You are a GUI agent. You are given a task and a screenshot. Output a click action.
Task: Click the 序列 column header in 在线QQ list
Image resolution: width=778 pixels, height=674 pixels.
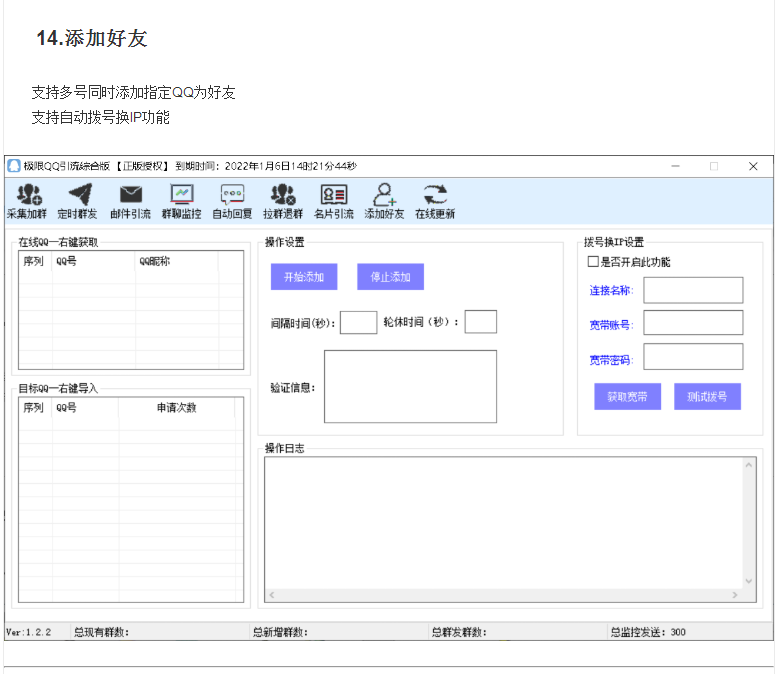point(34,261)
